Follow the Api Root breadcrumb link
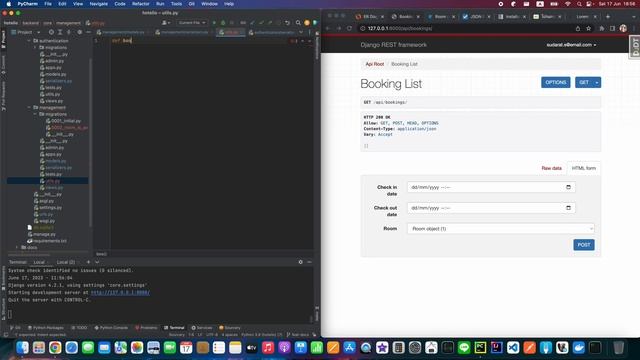The width and height of the screenshot is (640, 360). click(x=374, y=64)
